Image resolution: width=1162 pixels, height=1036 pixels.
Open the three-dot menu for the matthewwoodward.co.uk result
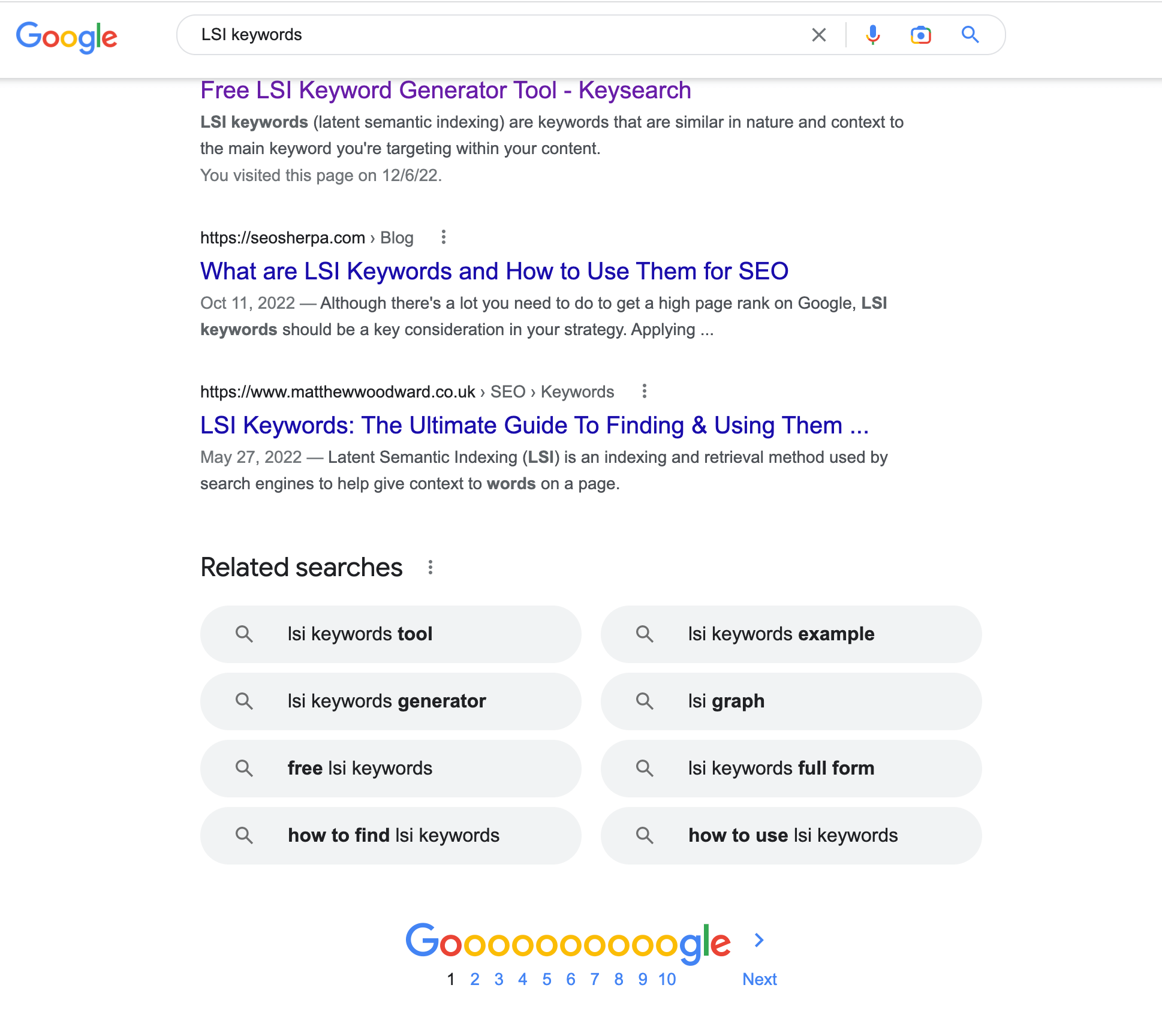tap(645, 391)
